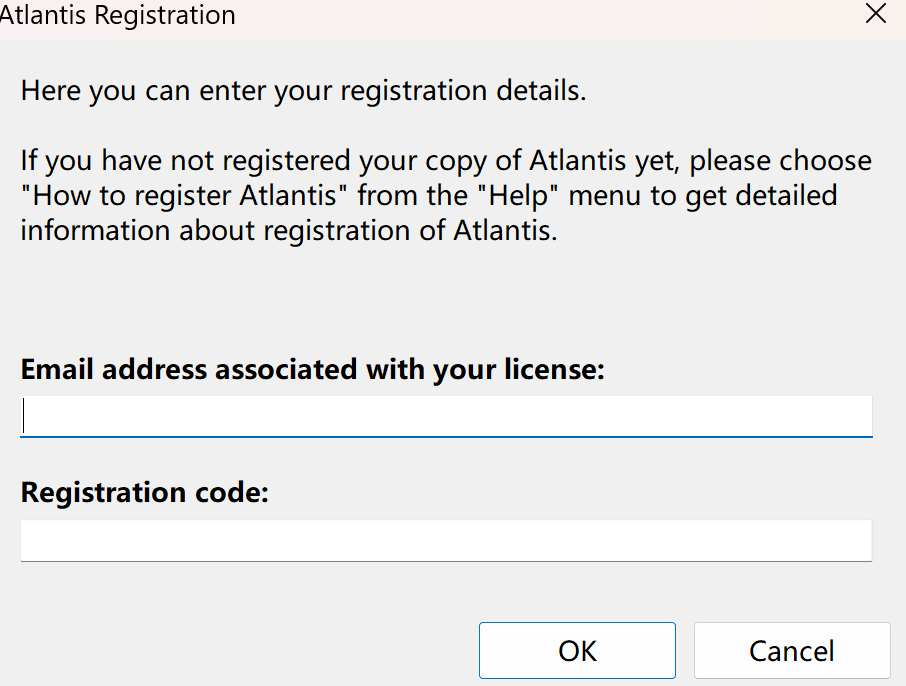This screenshot has height=686, width=906.
Task: Select the "Registration code:" label
Action: pos(145,493)
